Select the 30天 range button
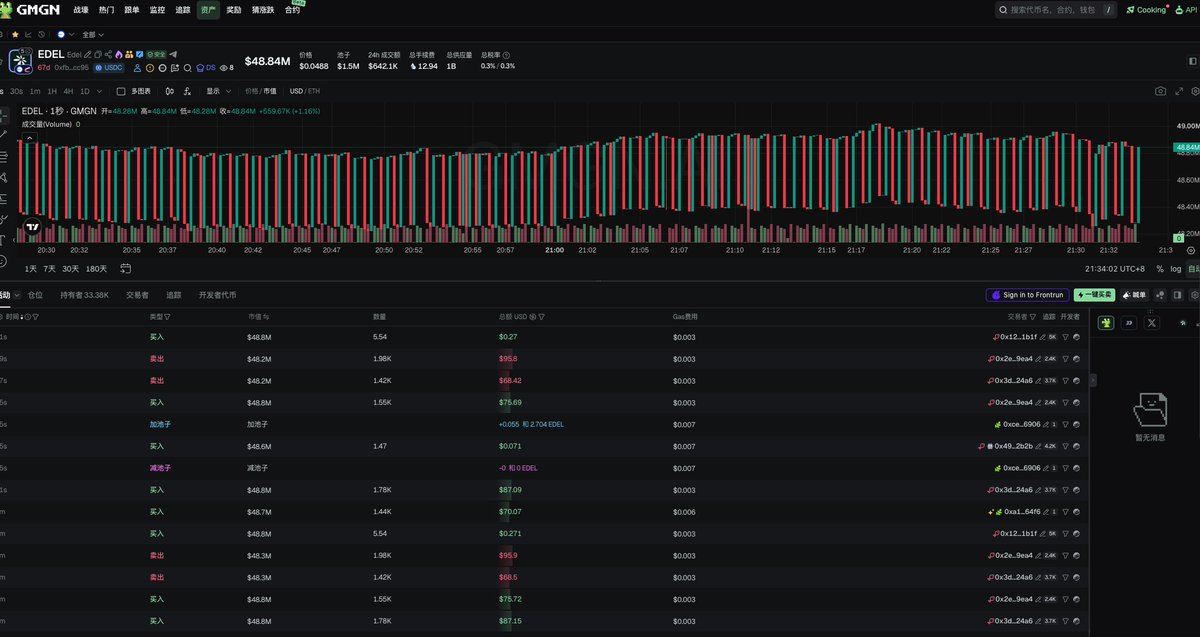This screenshot has width=1200, height=637. [70, 269]
